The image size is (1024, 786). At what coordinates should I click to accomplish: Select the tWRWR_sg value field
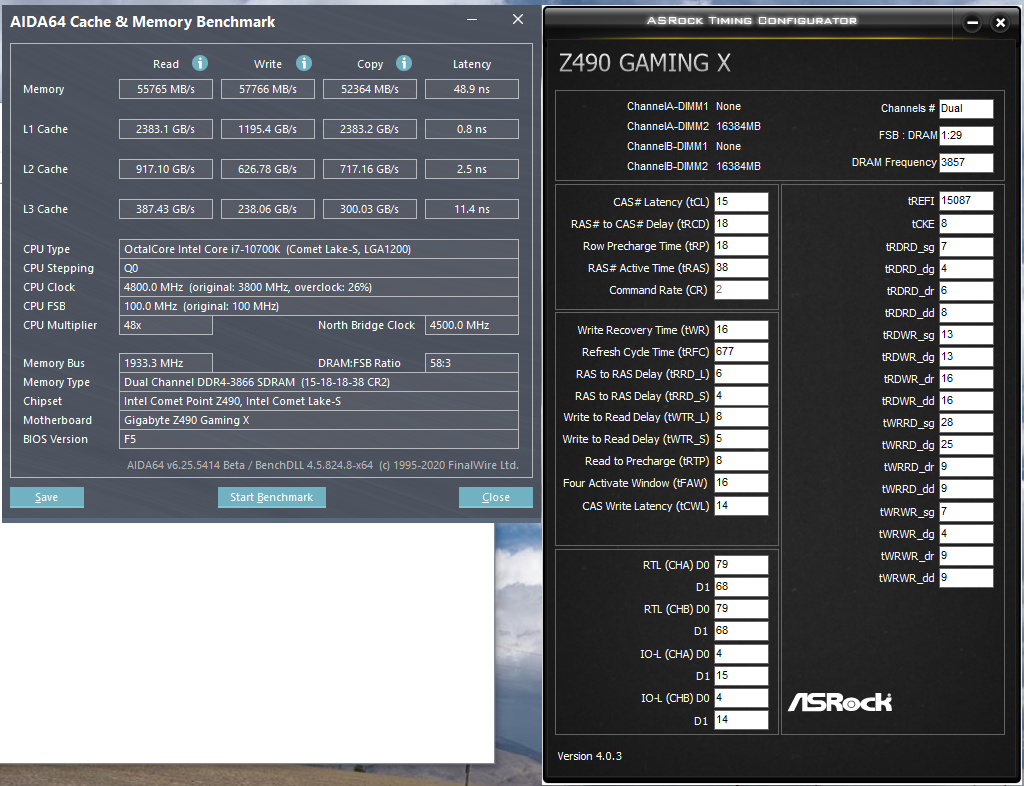(966, 512)
